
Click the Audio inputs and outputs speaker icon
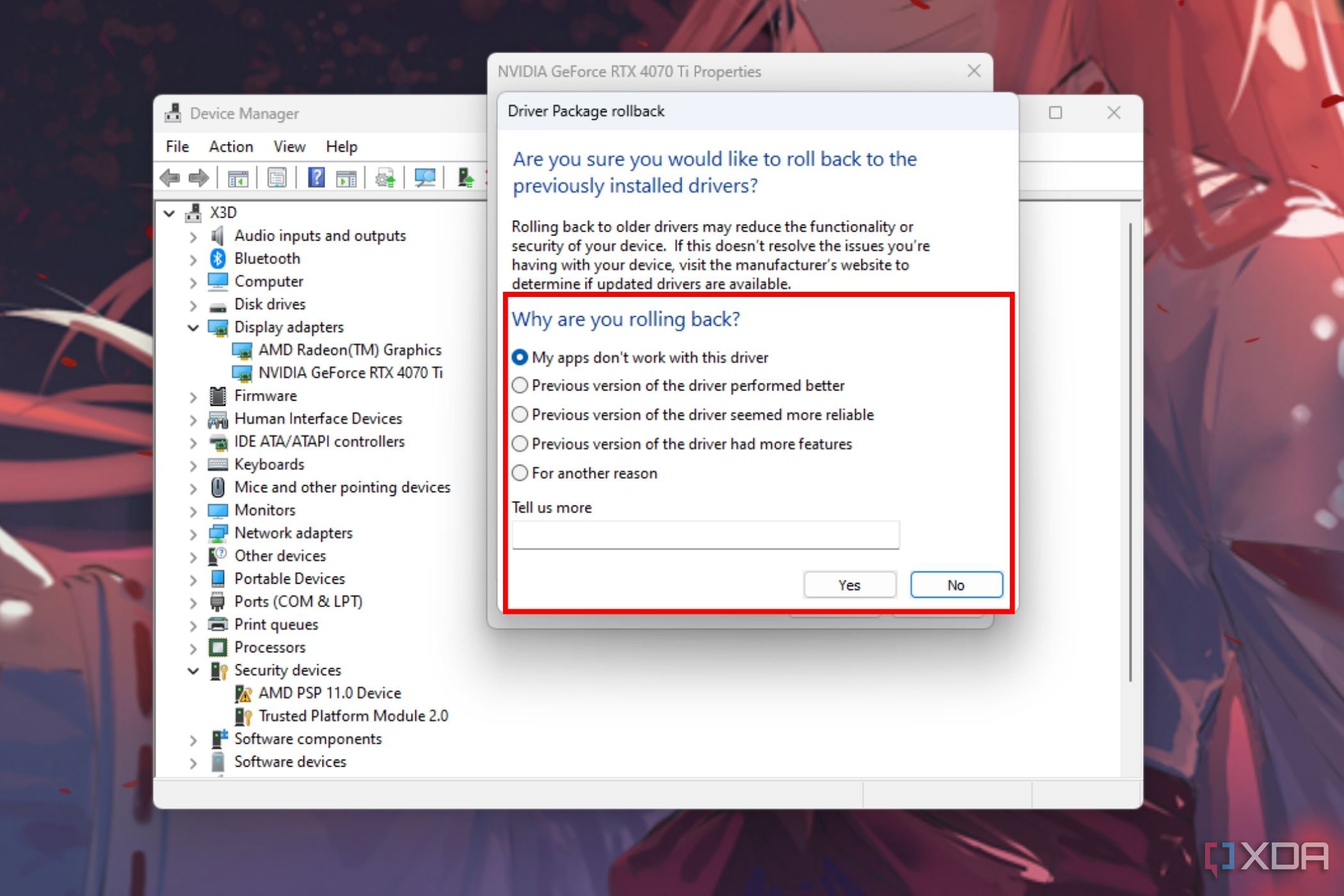click(x=218, y=236)
